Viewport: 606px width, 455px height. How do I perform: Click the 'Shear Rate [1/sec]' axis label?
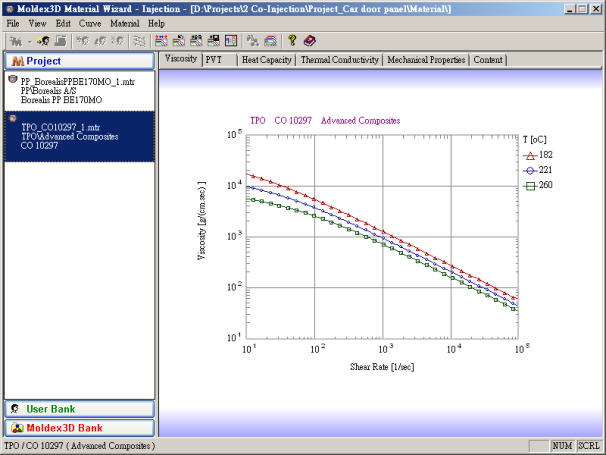[x=382, y=366]
